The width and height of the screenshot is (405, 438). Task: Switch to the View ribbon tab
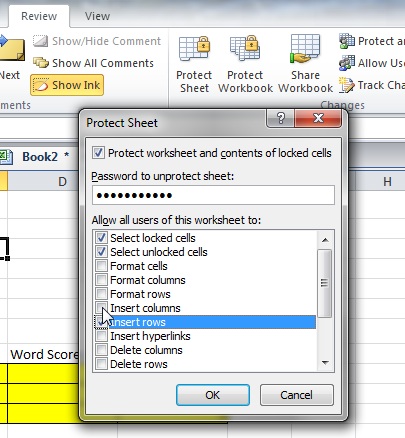coord(97,16)
